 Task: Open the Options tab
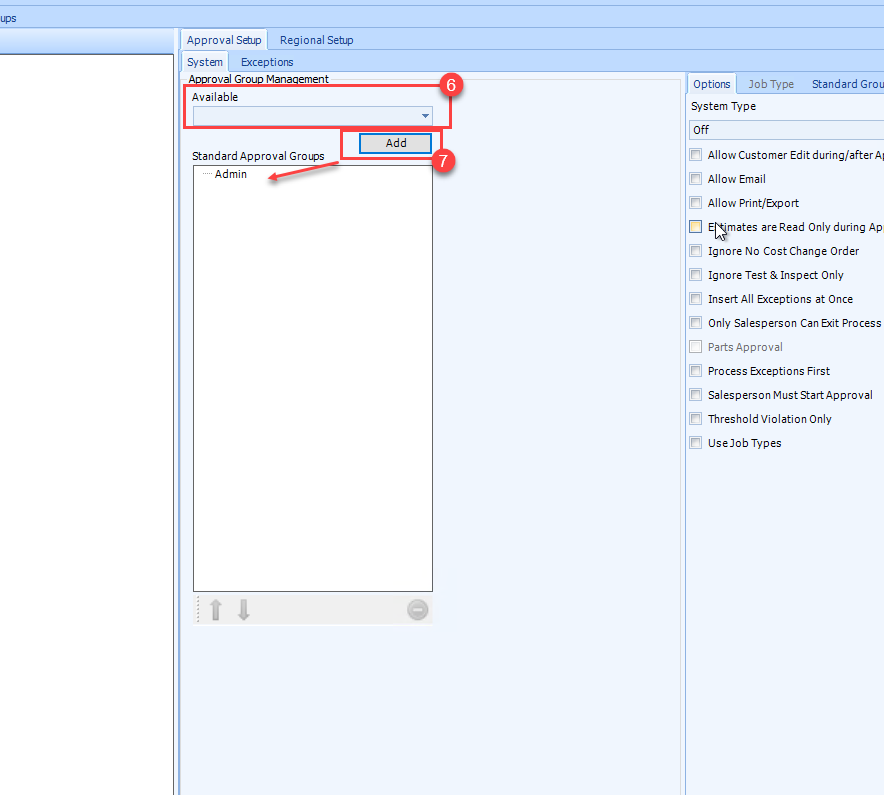pos(711,84)
